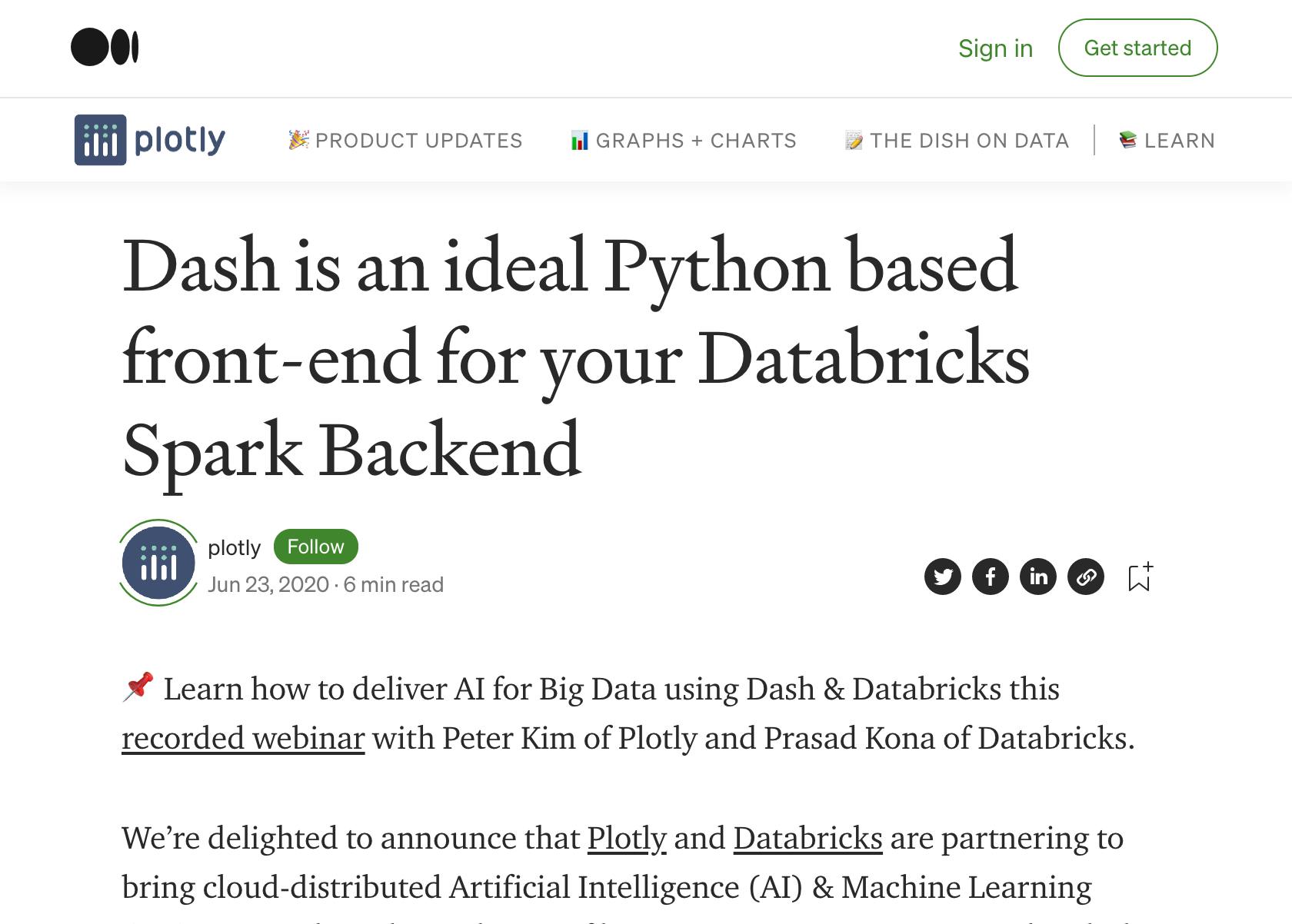Viewport: 1292px width, 924px height.
Task: Open the Medium logo home link
Action: (105, 48)
